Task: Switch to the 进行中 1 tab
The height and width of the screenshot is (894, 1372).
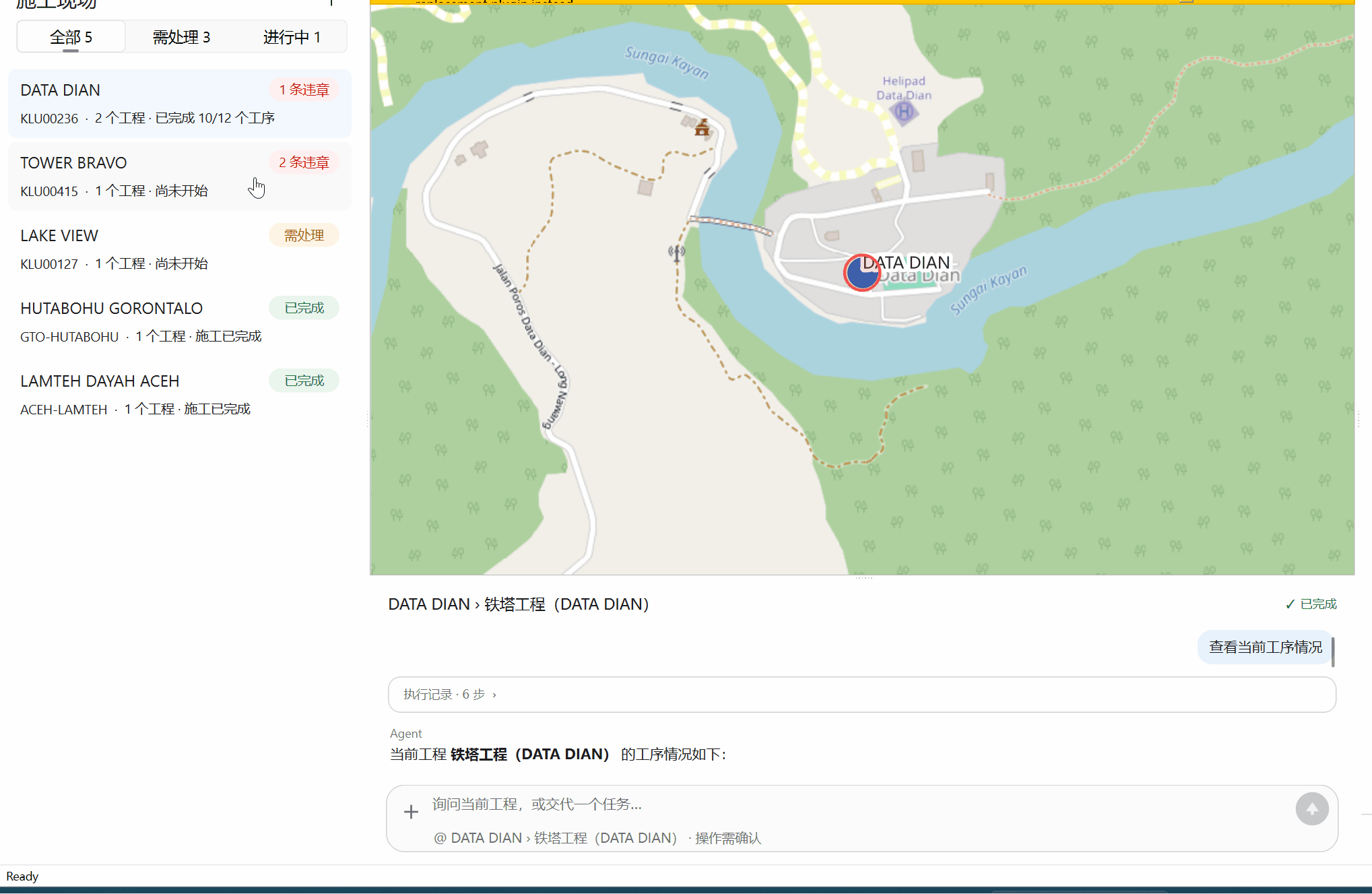Action: coord(292,36)
